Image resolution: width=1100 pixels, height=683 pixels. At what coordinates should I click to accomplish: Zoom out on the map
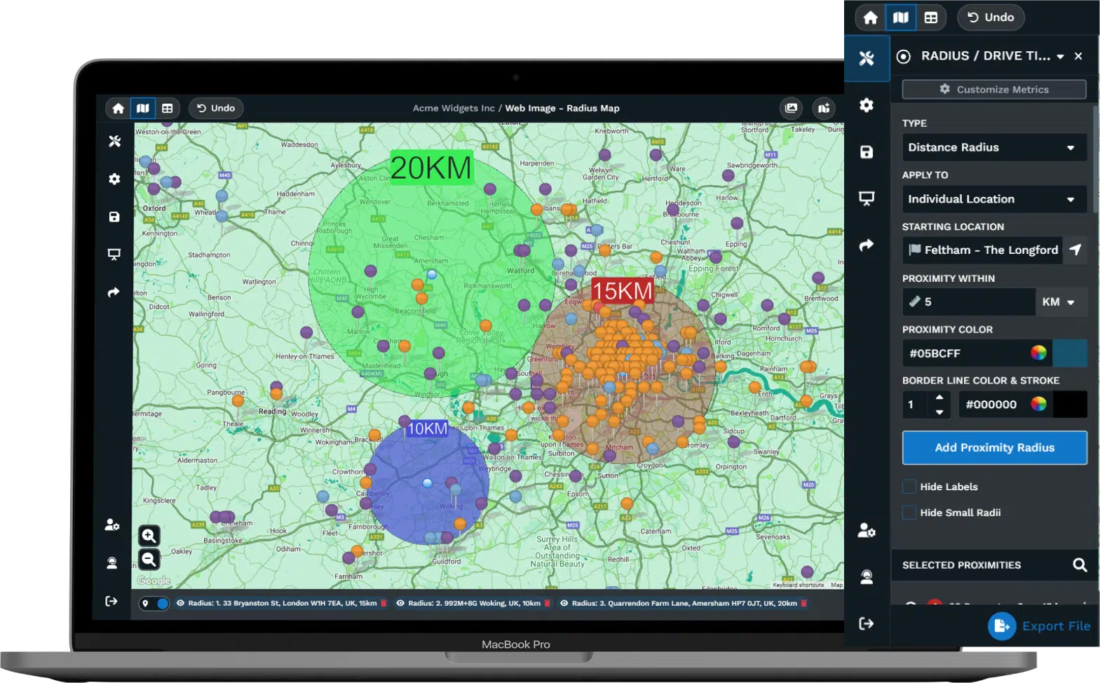click(x=149, y=560)
